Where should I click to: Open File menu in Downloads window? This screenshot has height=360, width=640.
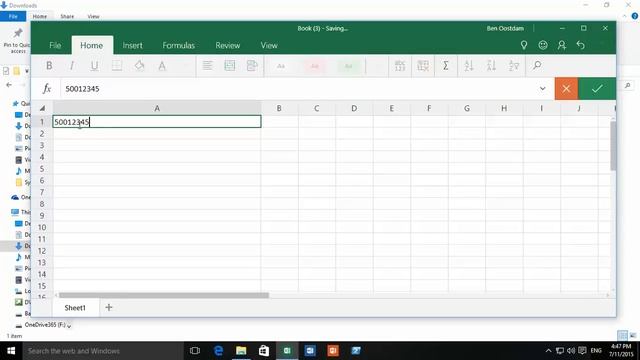[13, 16]
